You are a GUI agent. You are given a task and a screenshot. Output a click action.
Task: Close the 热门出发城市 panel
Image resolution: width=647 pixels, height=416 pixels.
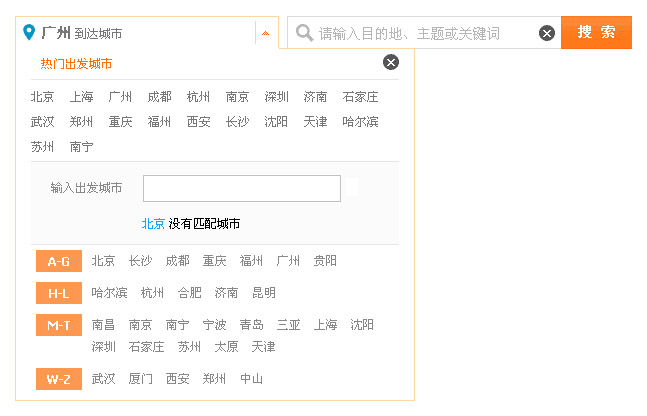point(391,63)
